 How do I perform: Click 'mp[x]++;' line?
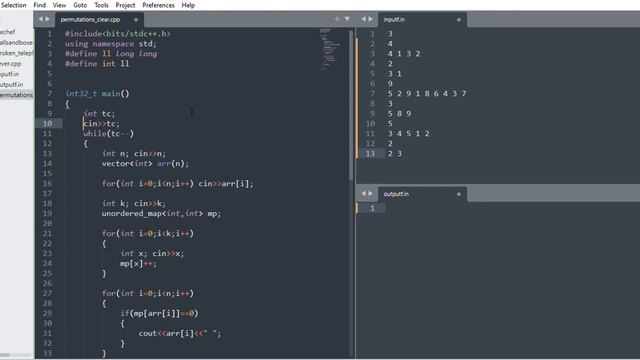(x=138, y=264)
